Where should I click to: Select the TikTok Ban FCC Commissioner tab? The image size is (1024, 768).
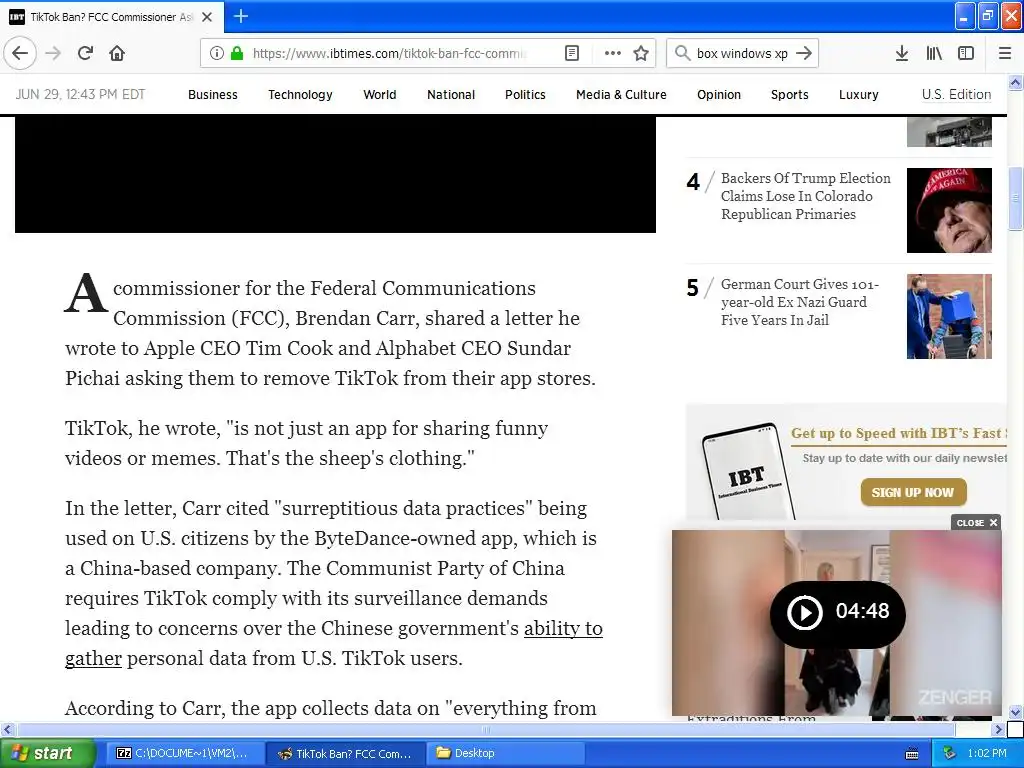click(x=112, y=17)
